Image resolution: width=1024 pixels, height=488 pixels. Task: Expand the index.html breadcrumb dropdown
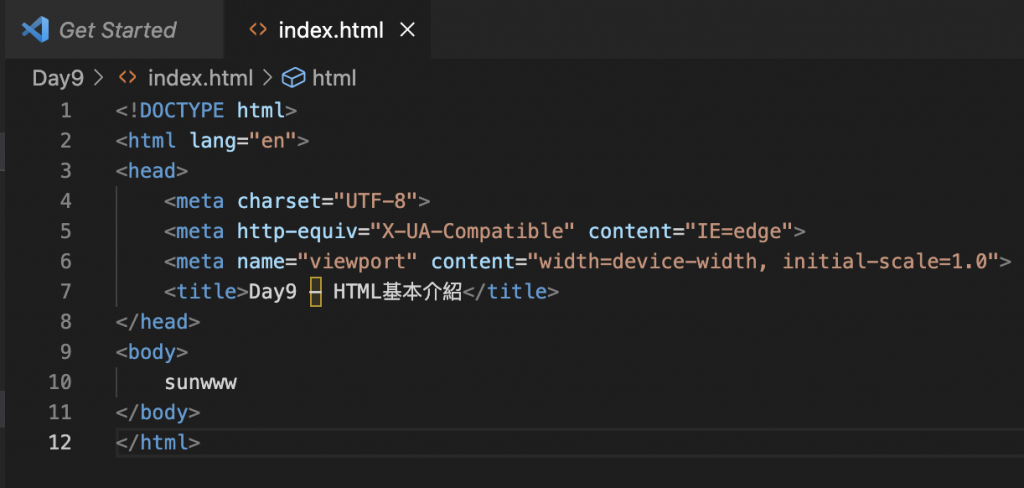pos(199,77)
